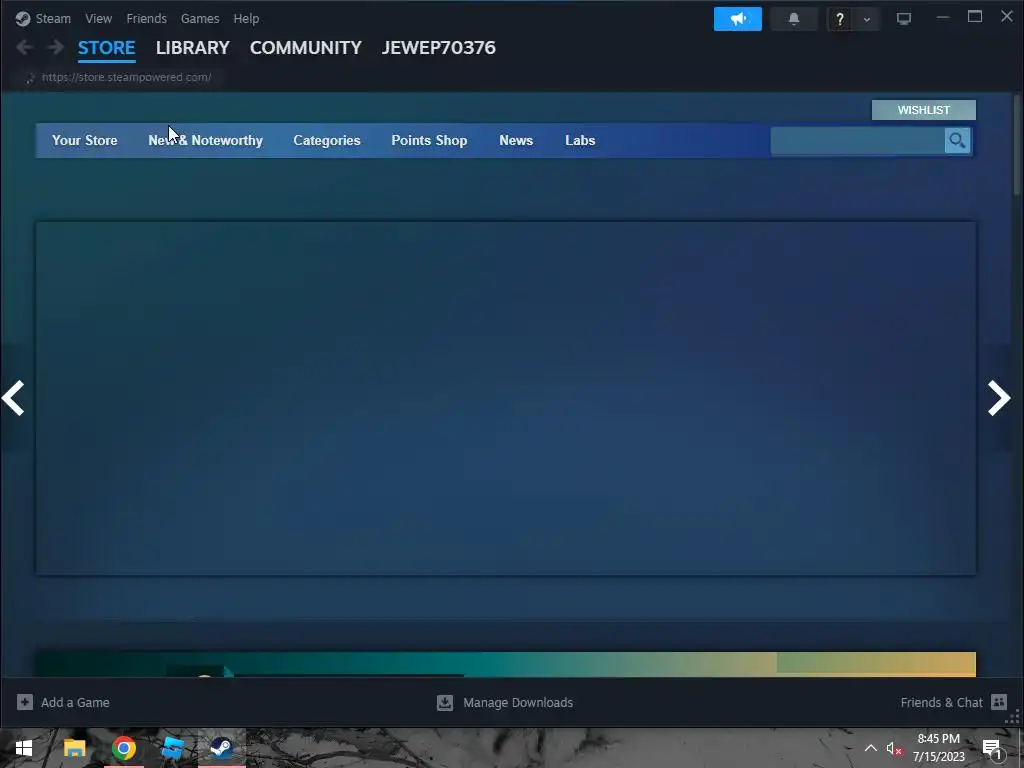Click the Add a Game label
Screen dimensions: 1024x768
click(75, 703)
